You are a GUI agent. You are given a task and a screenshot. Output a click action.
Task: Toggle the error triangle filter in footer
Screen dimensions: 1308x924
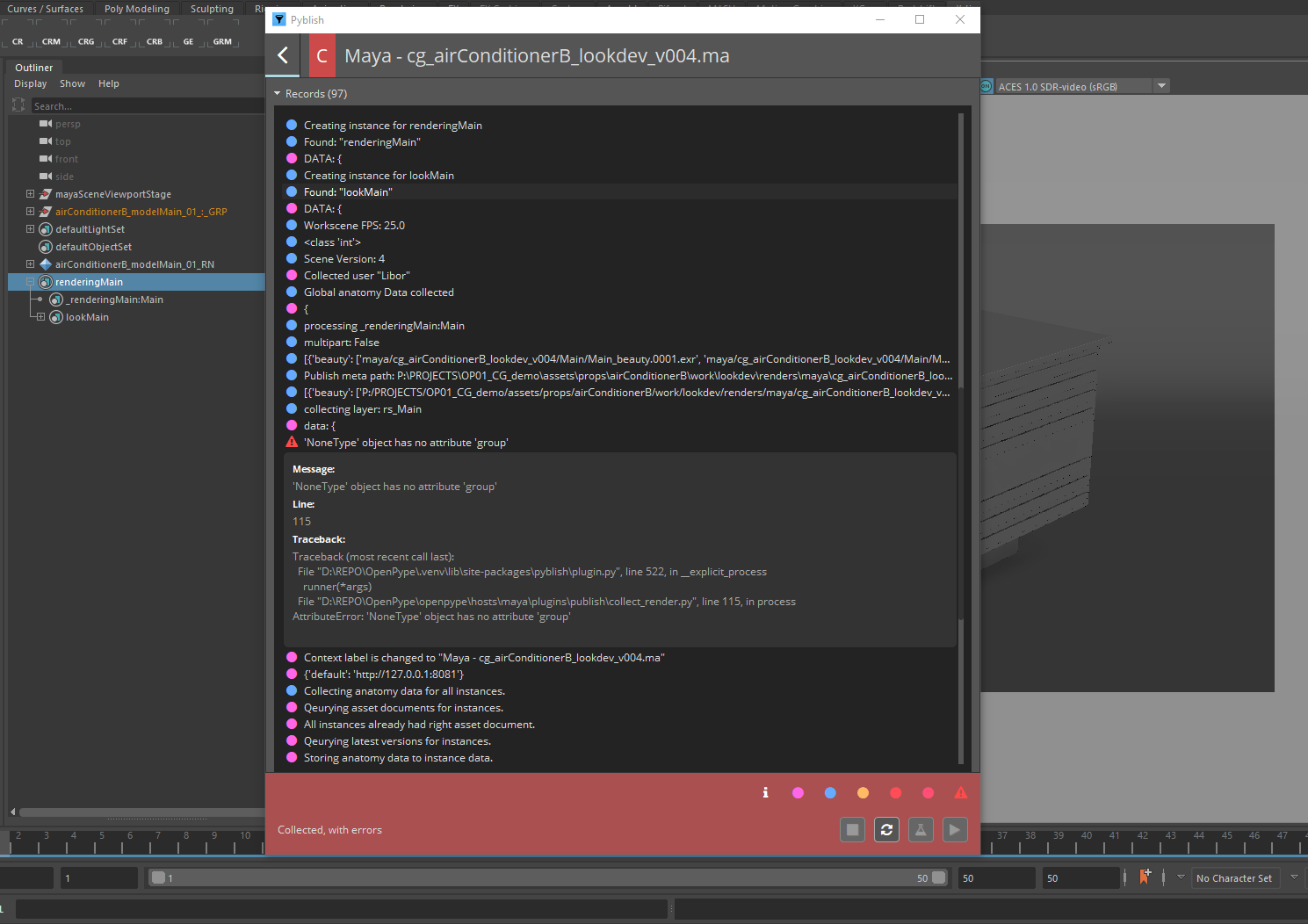961,792
